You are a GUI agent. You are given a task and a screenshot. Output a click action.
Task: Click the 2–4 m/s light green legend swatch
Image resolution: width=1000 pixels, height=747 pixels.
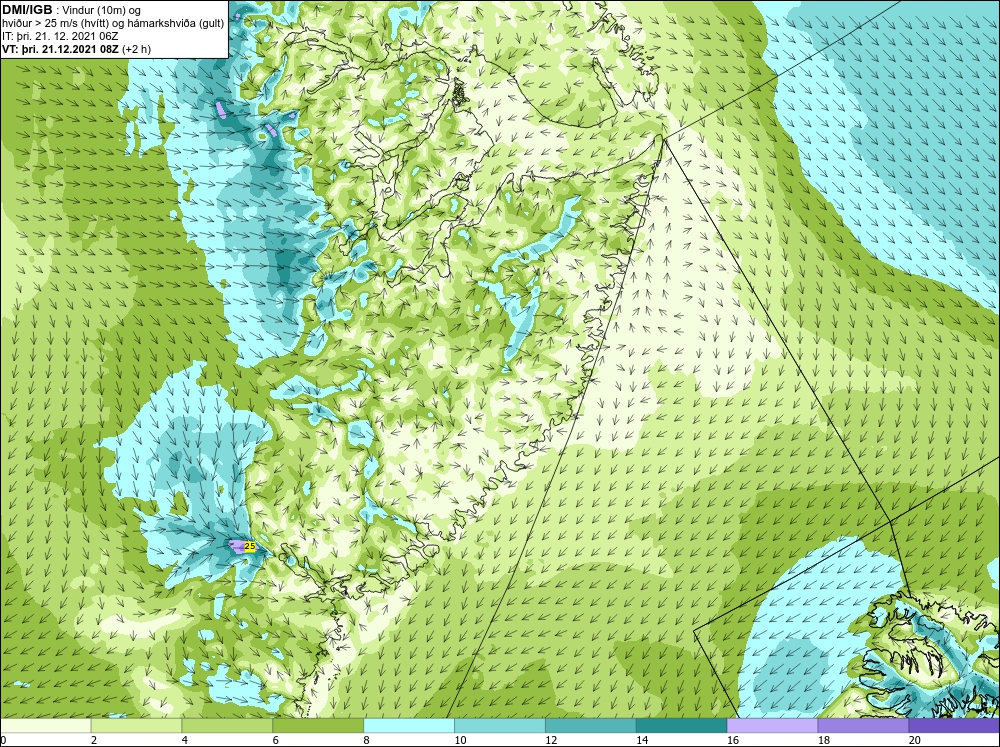(136, 725)
